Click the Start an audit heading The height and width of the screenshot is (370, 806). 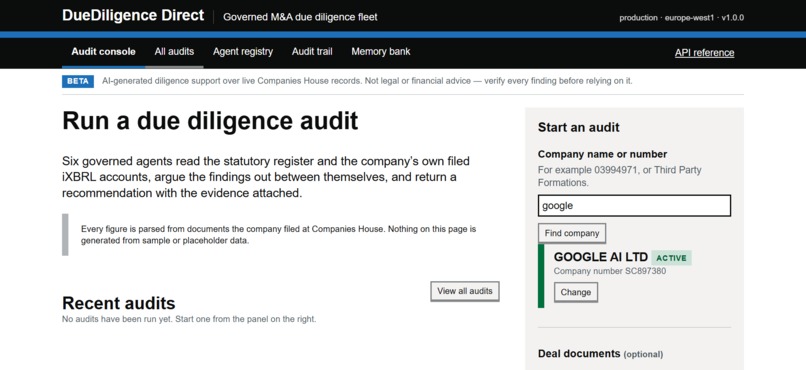pos(579,127)
